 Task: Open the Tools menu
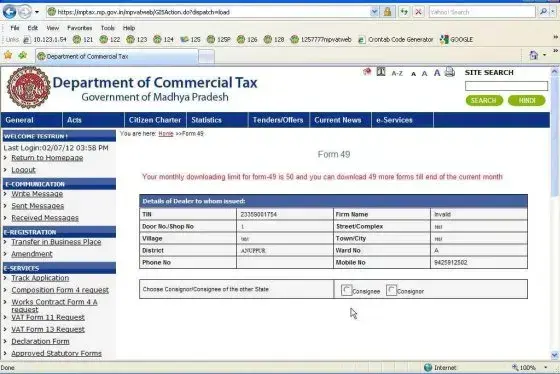[x=108, y=28]
